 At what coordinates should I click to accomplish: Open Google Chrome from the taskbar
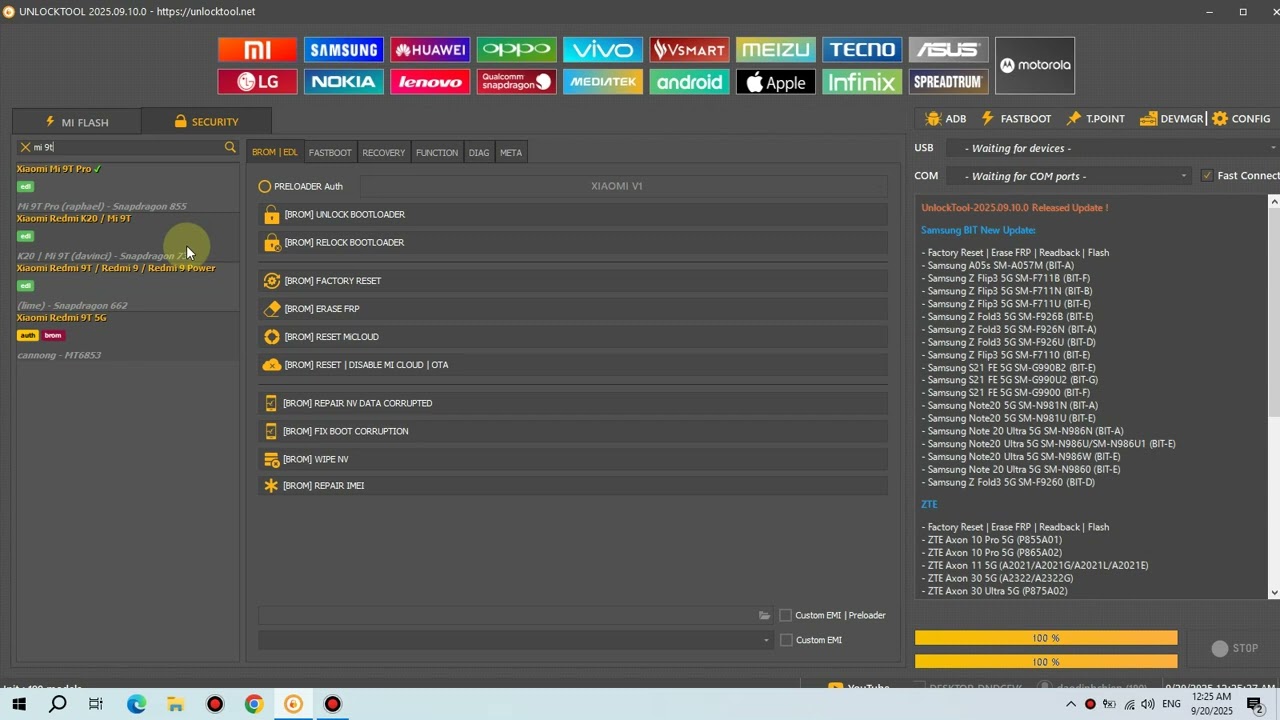tap(254, 704)
